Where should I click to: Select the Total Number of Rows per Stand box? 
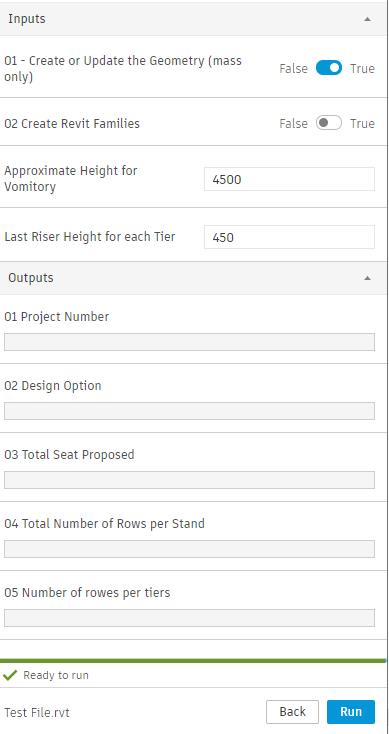(x=189, y=549)
